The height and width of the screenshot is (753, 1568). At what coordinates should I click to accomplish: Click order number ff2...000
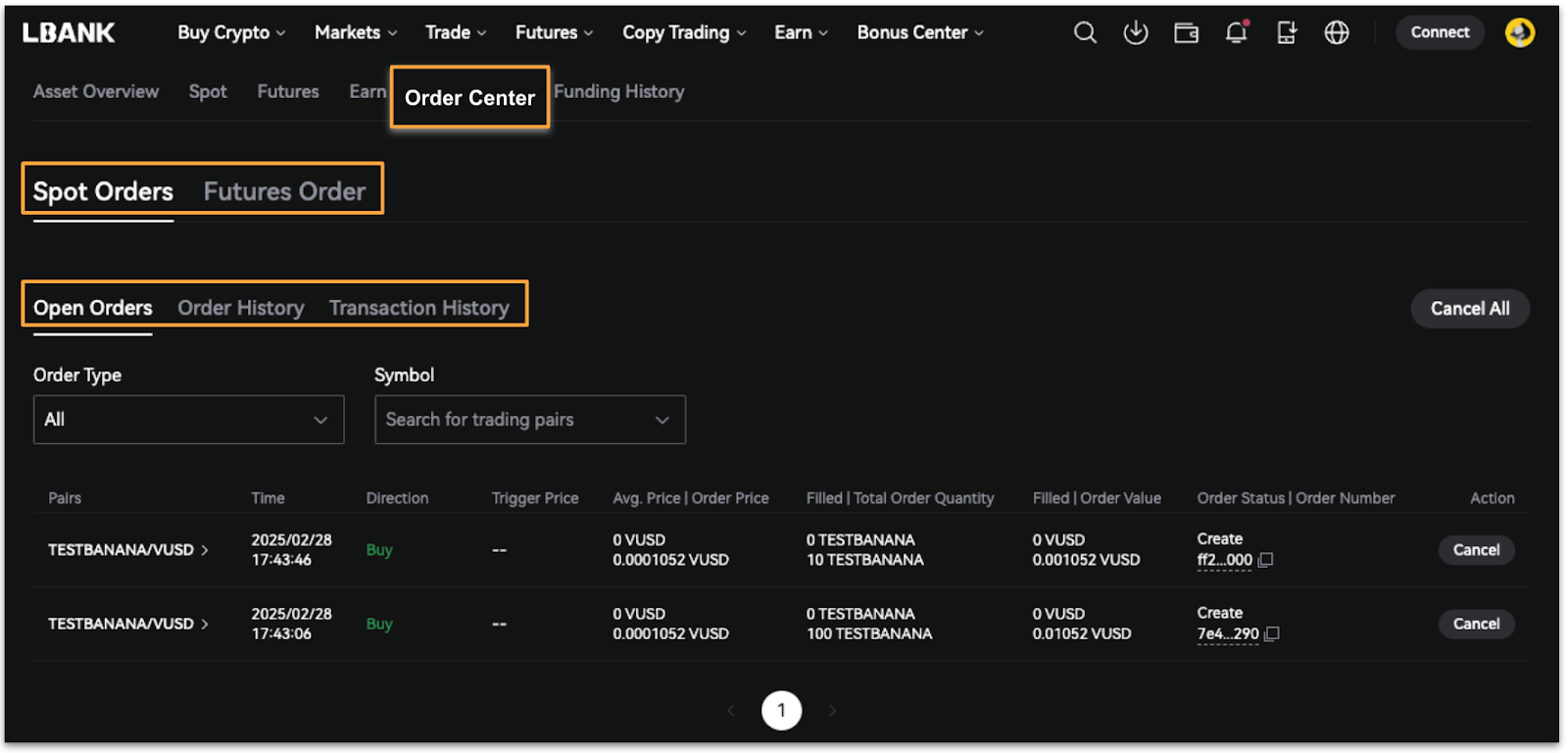pyautogui.click(x=1224, y=560)
